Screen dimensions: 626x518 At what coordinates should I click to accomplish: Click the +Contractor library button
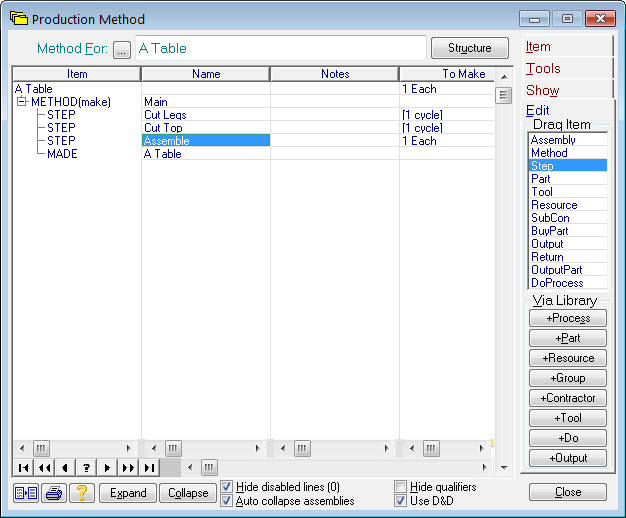[568, 398]
